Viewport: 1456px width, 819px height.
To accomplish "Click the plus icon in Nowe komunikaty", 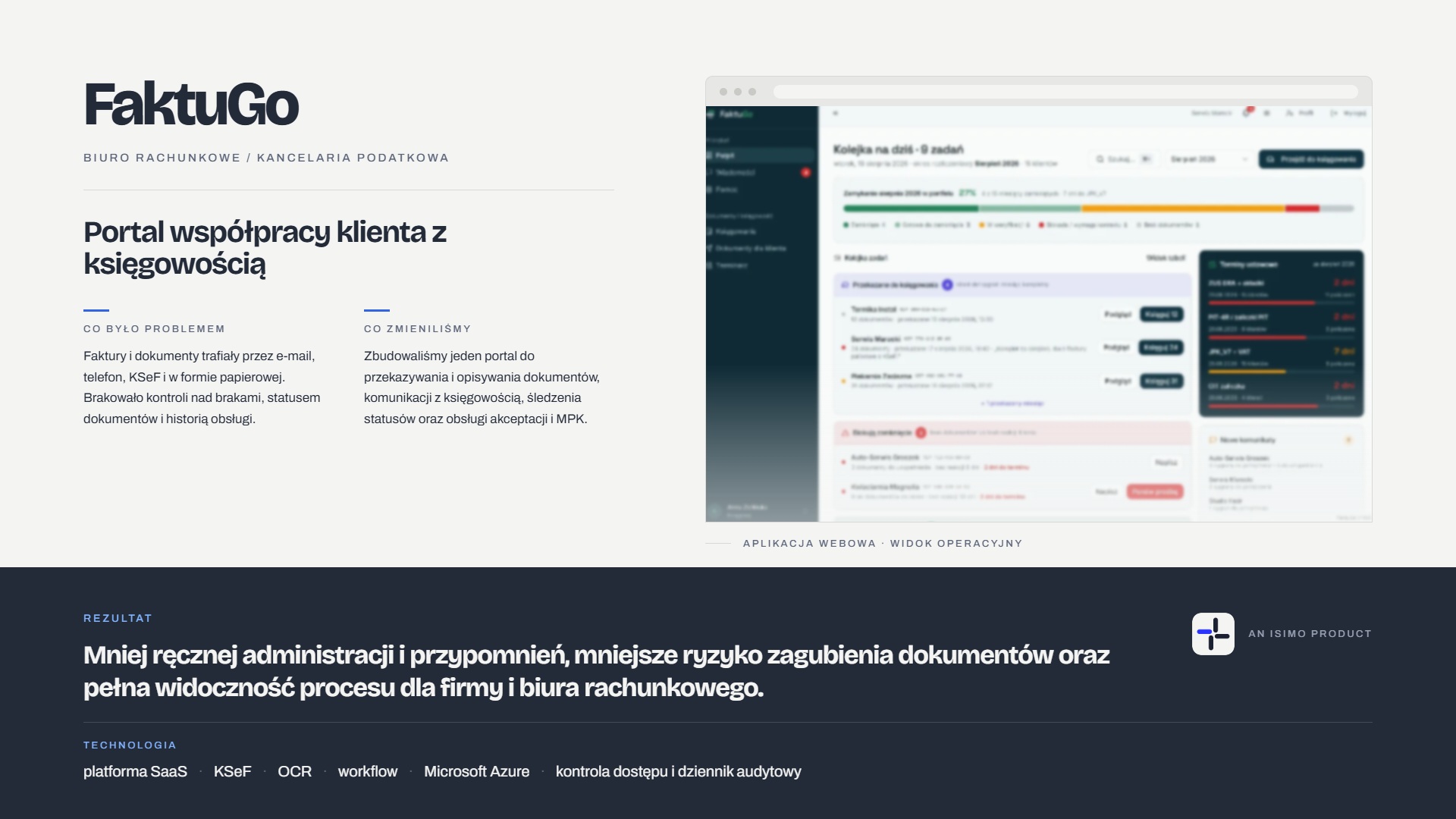I will pyautogui.click(x=1348, y=440).
